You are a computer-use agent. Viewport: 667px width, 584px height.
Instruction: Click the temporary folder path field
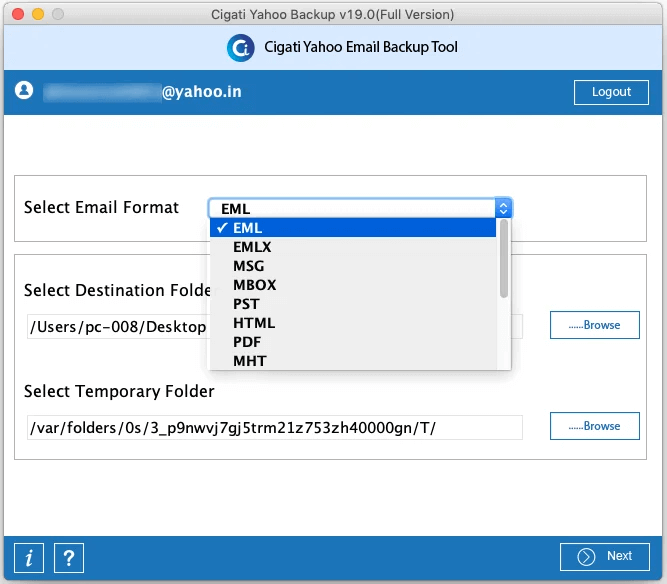pyautogui.click(x=274, y=427)
